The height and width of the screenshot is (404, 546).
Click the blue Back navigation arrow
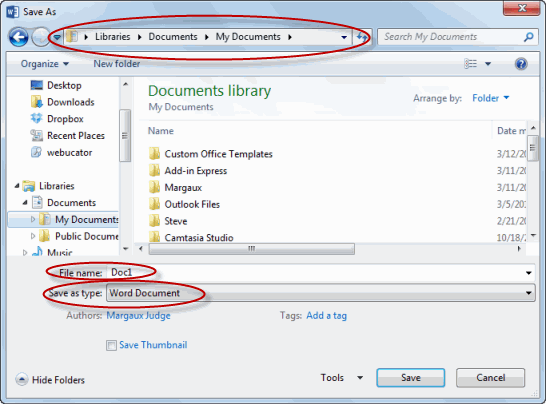[x=18, y=37]
